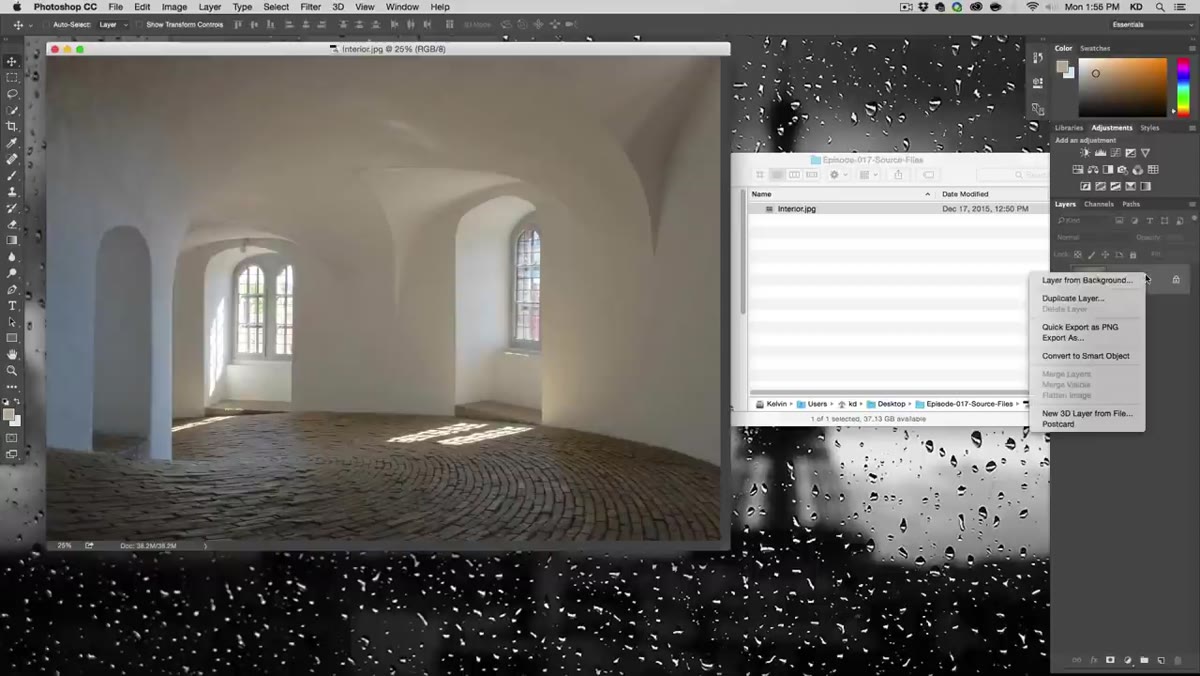This screenshot has height=676, width=1200.
Task: Click Users in Finder path bar
Action: point(811,404)
